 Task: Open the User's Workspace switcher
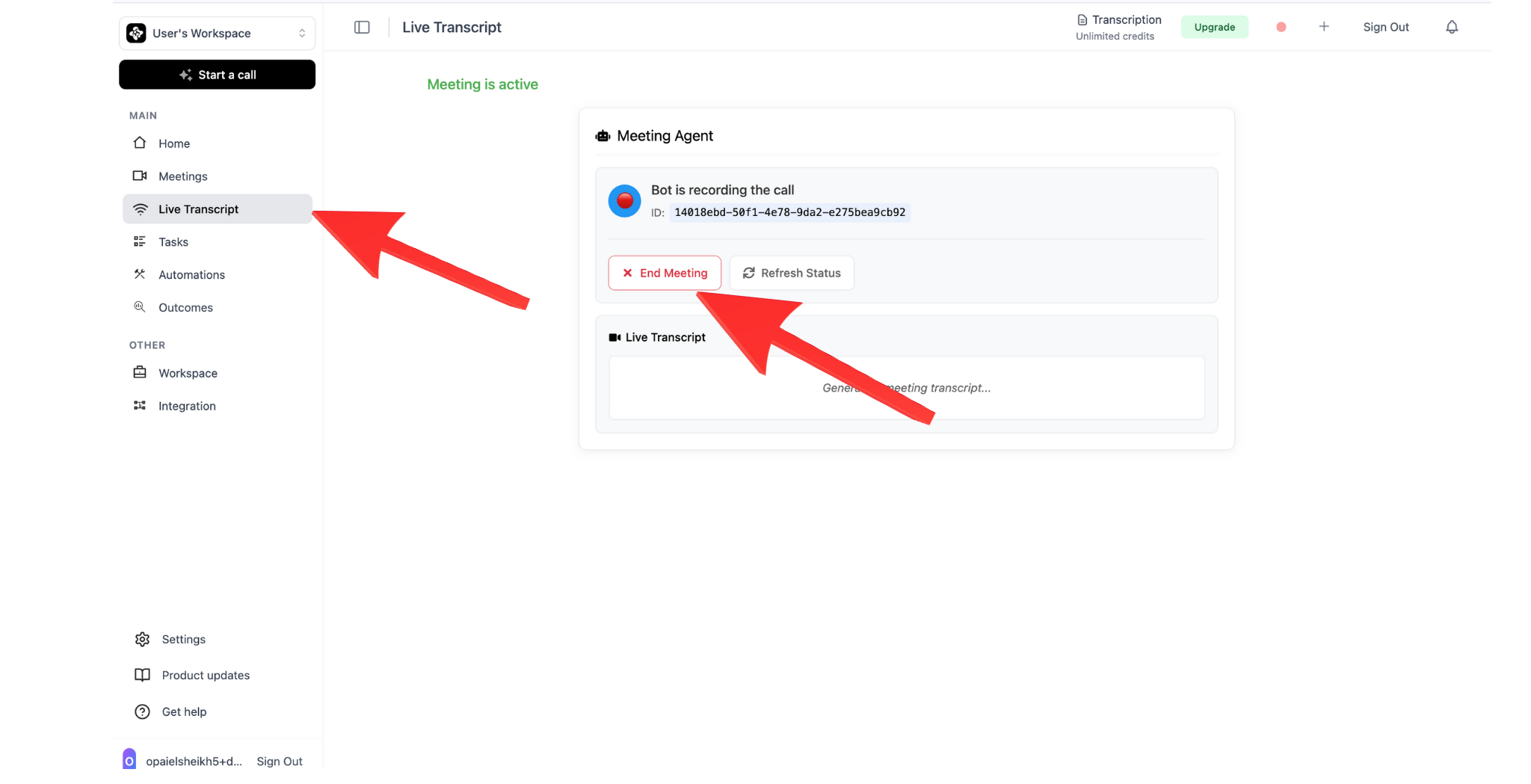pyautogui.click(x=217, y=33)
